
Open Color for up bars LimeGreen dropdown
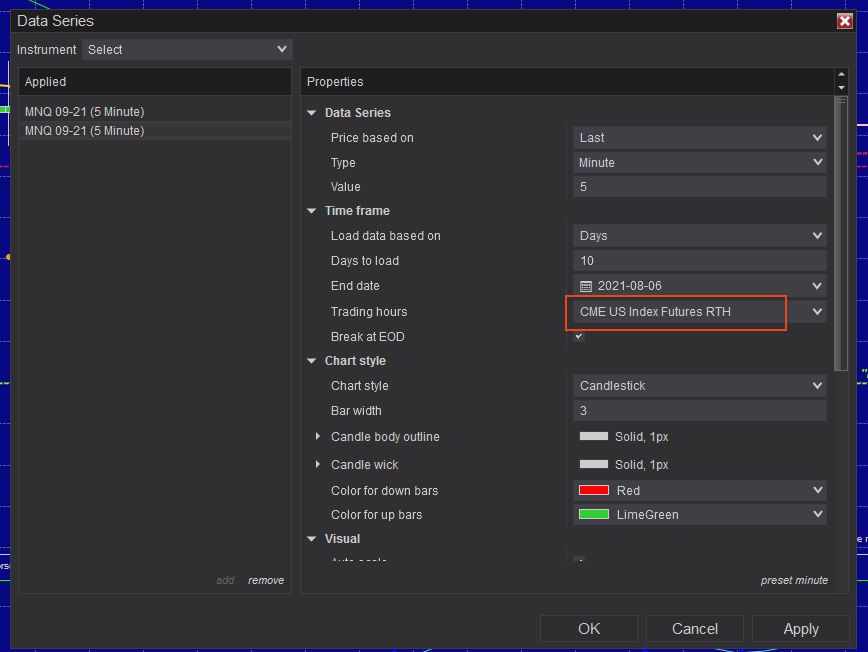pos(700,515)
